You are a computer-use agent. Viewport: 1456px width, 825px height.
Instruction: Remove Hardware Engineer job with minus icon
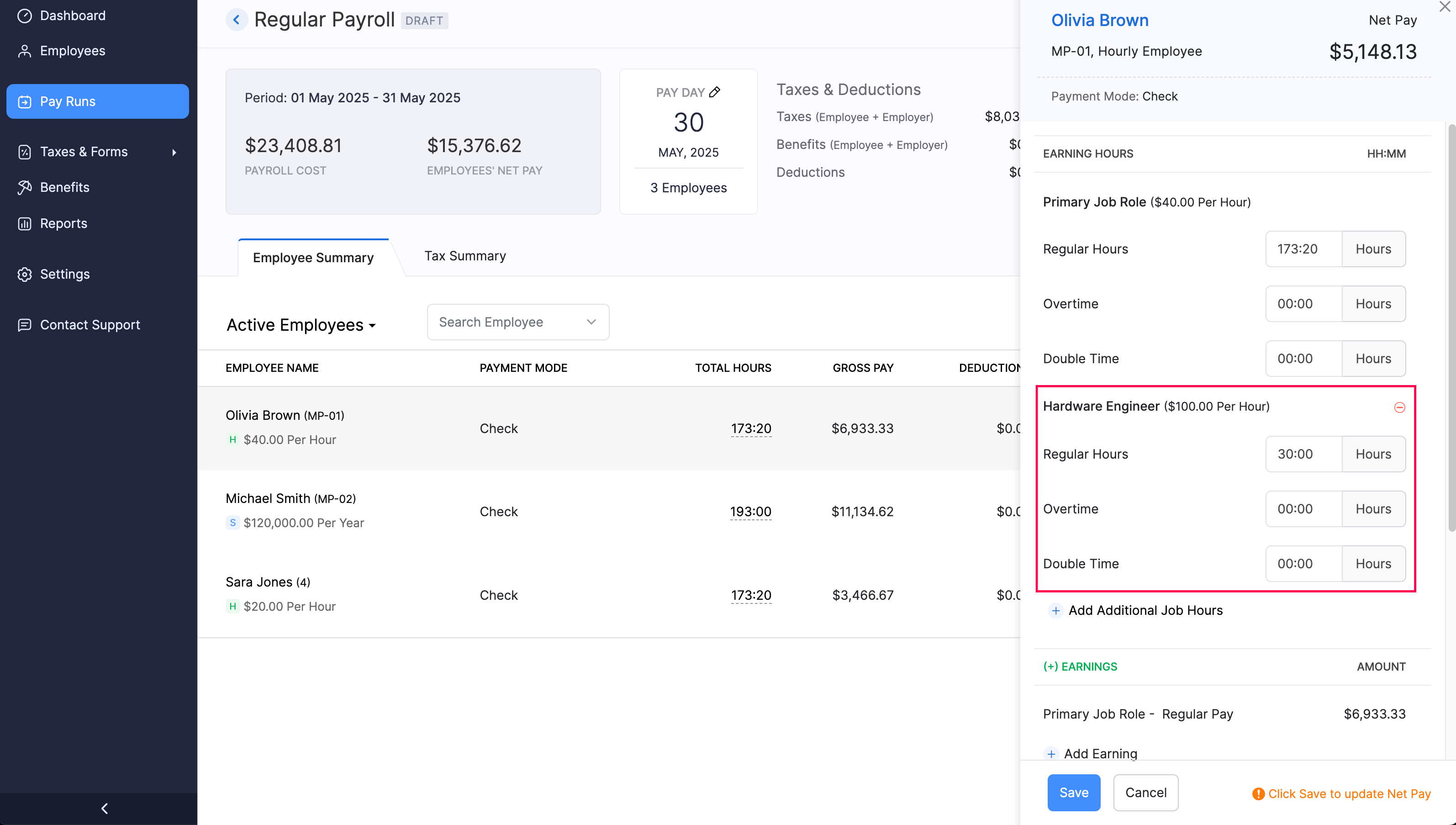coord(1399,407)
